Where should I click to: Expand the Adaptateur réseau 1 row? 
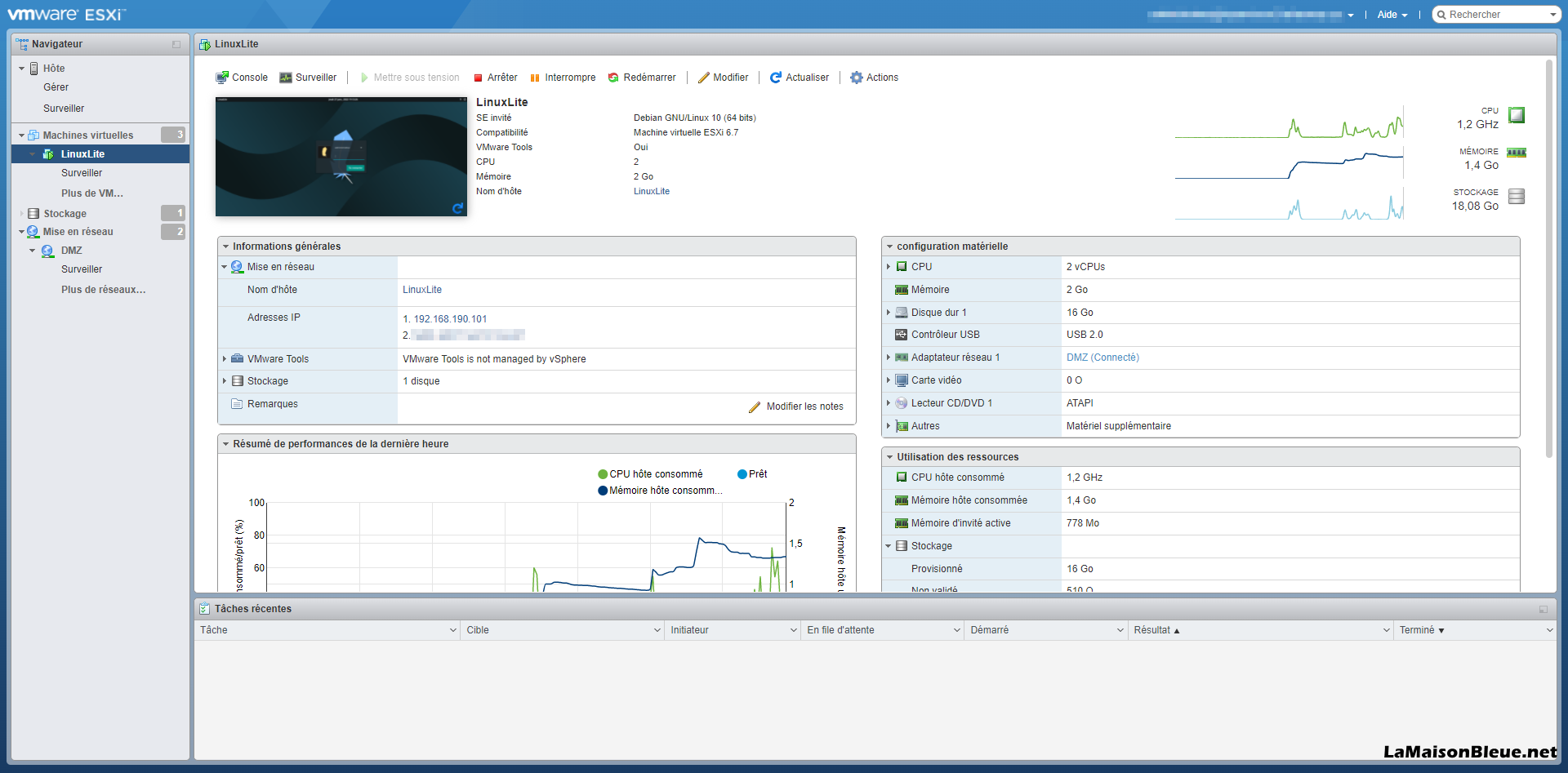(889, 358)
